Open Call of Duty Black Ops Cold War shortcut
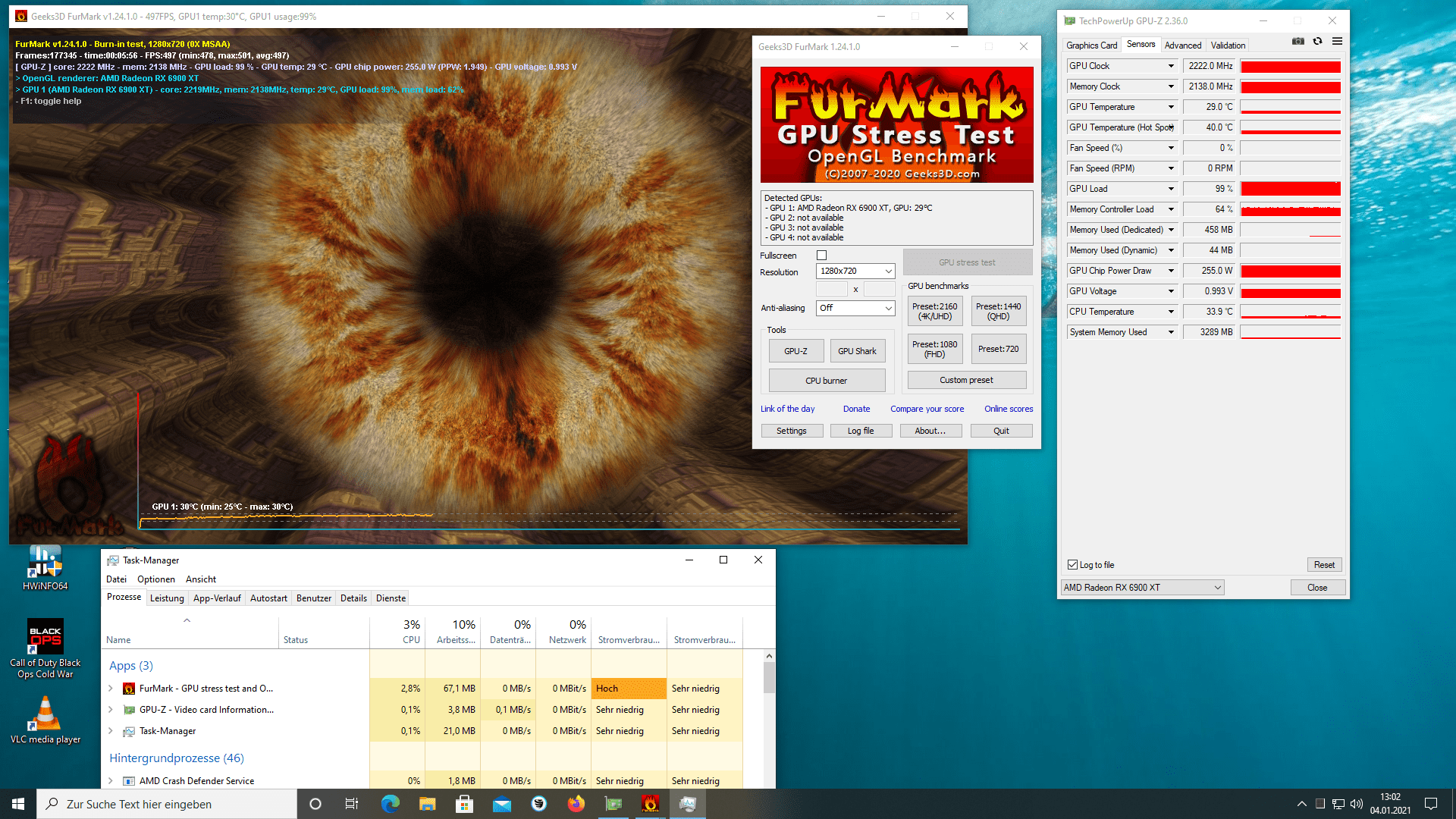Screen dimensions: 1456x819 (x=45, y=649)
